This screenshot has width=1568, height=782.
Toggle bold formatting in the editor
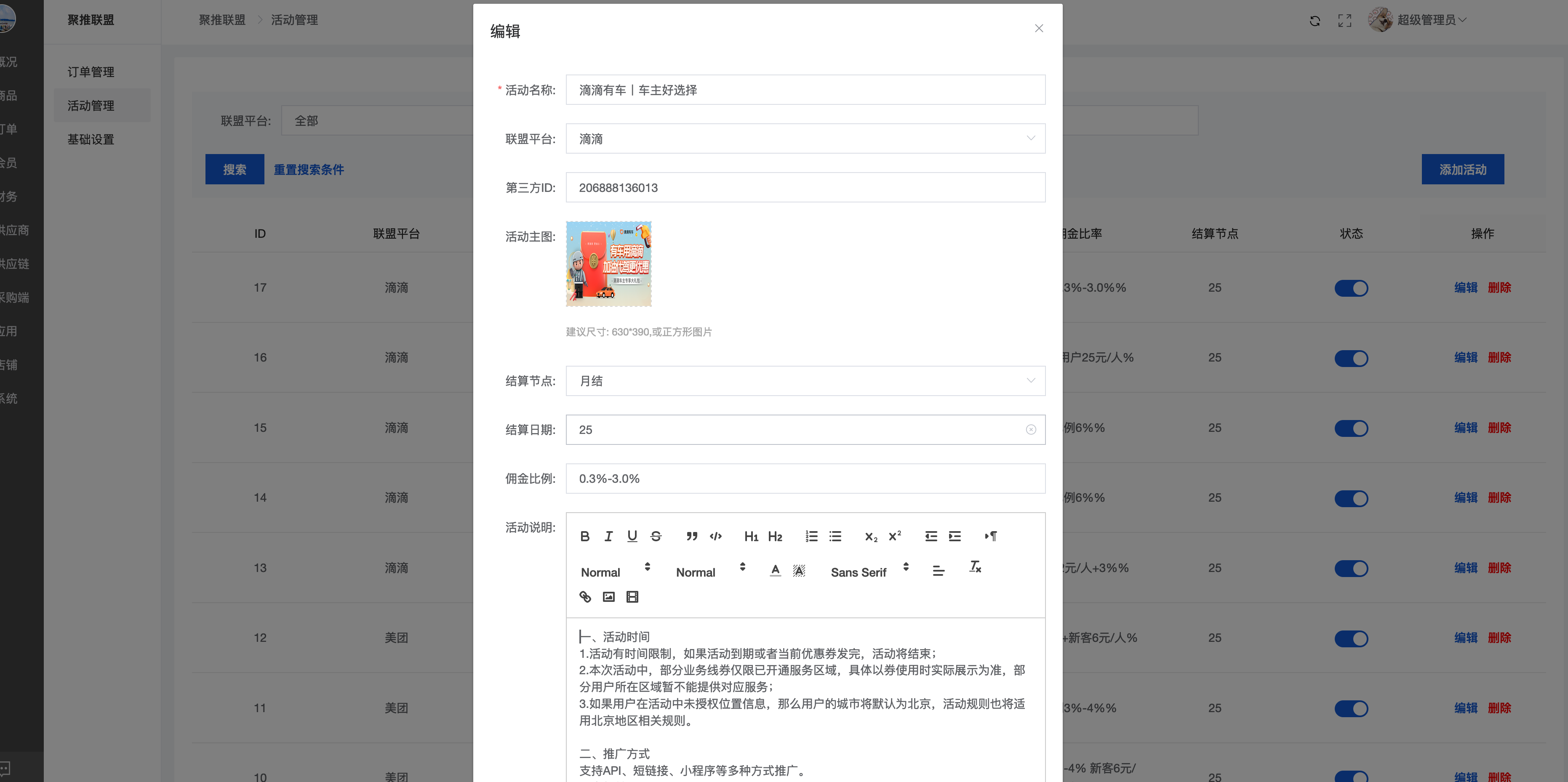coord(584,536)
